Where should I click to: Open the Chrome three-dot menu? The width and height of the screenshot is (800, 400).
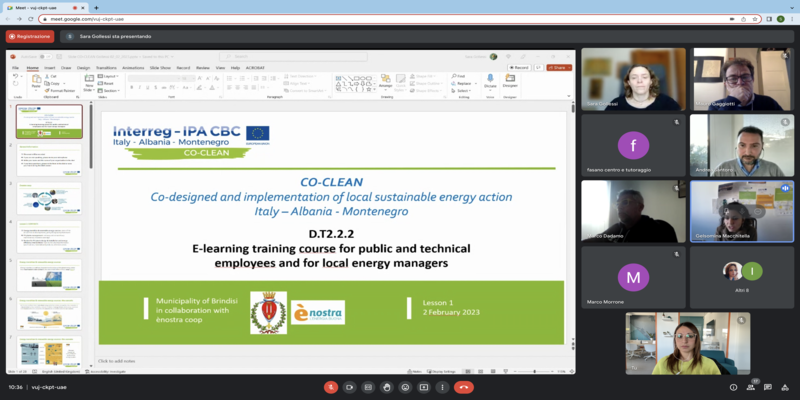[x=792, y=19]
